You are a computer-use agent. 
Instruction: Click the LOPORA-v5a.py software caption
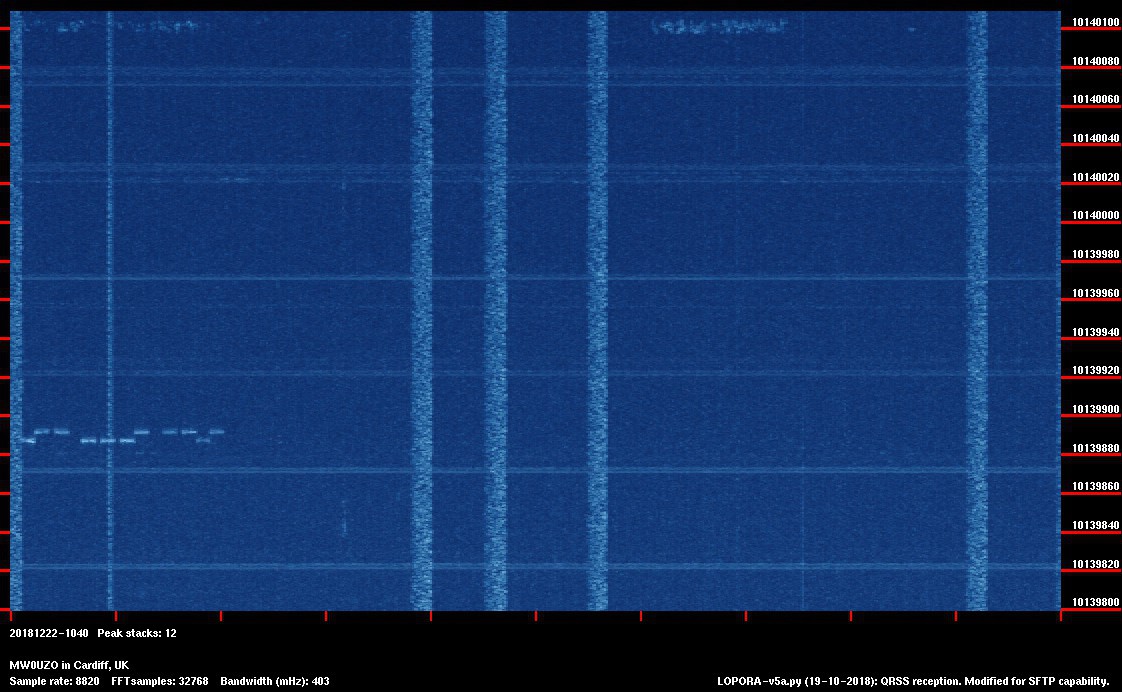(913, 681)
